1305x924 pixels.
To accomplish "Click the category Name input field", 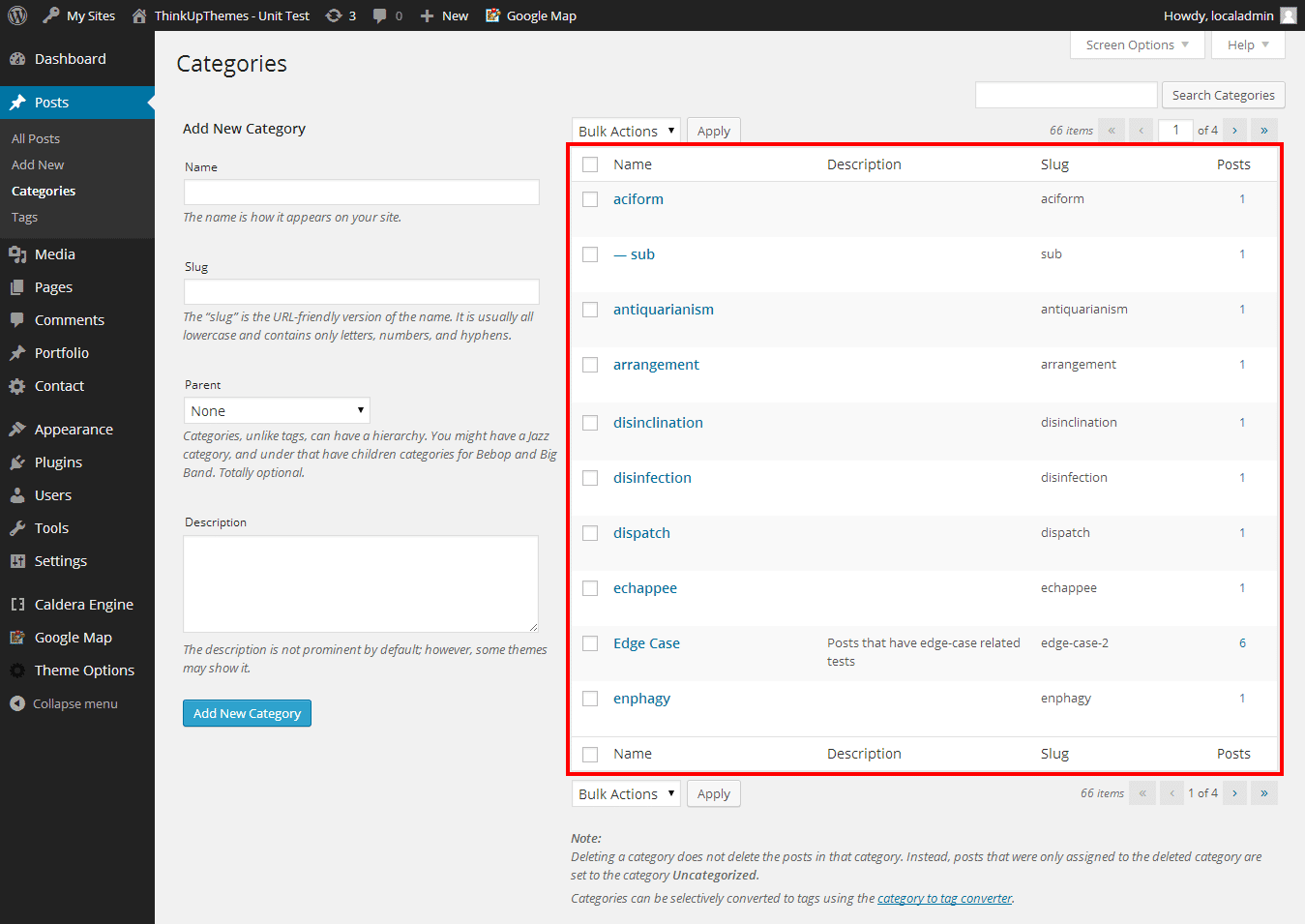I will coord(361,192).
